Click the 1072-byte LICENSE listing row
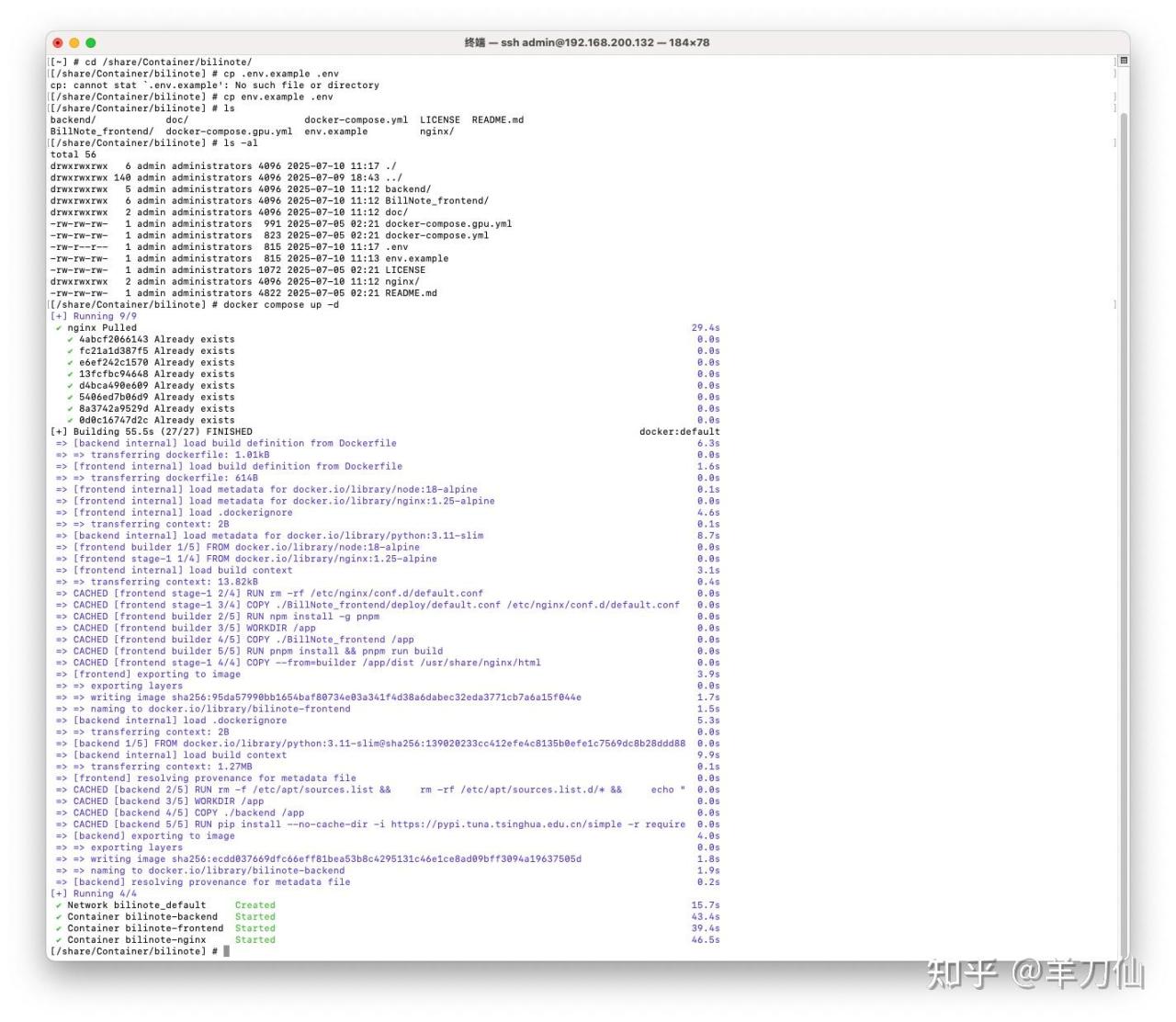 238,270
